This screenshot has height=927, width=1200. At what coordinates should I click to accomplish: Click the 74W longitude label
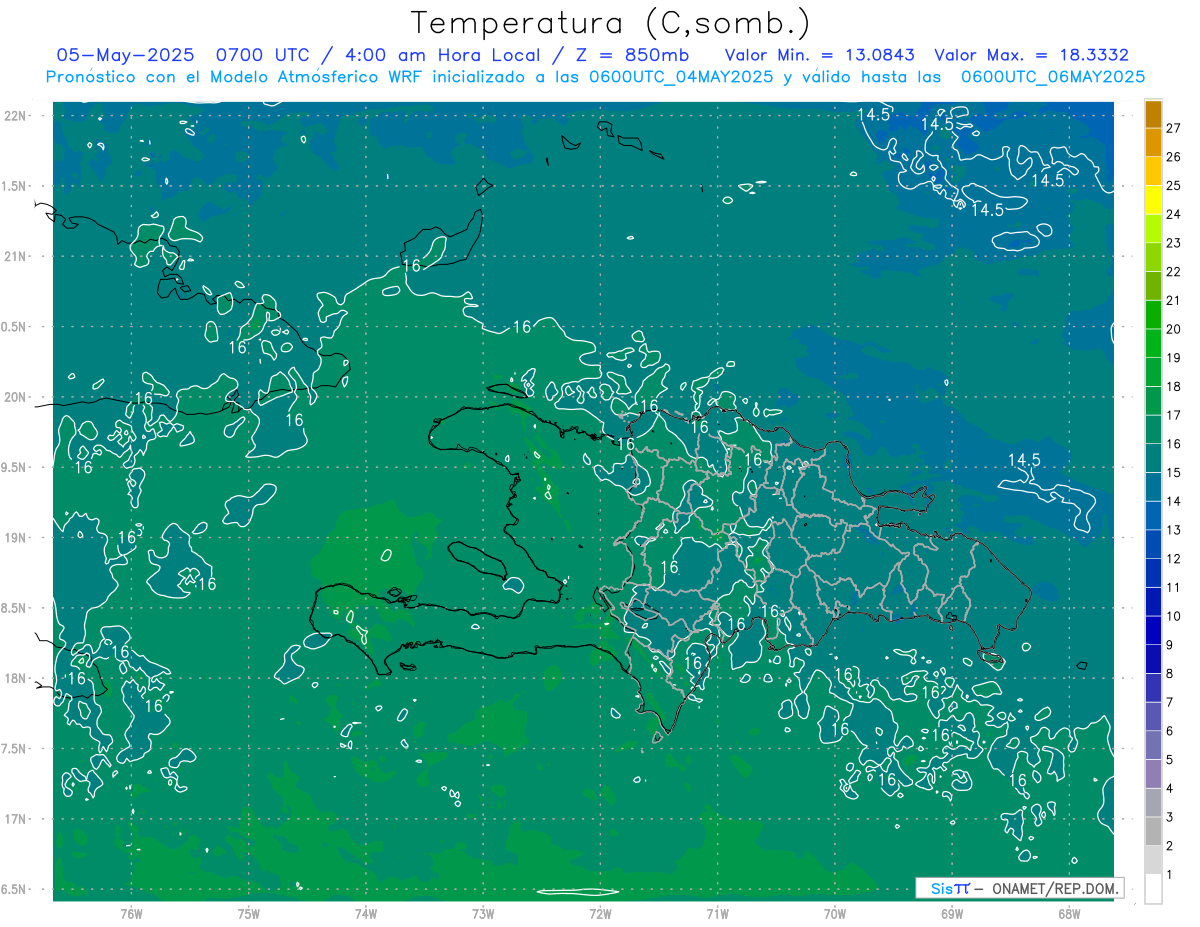pyautogui.click(x=365, y=913)
